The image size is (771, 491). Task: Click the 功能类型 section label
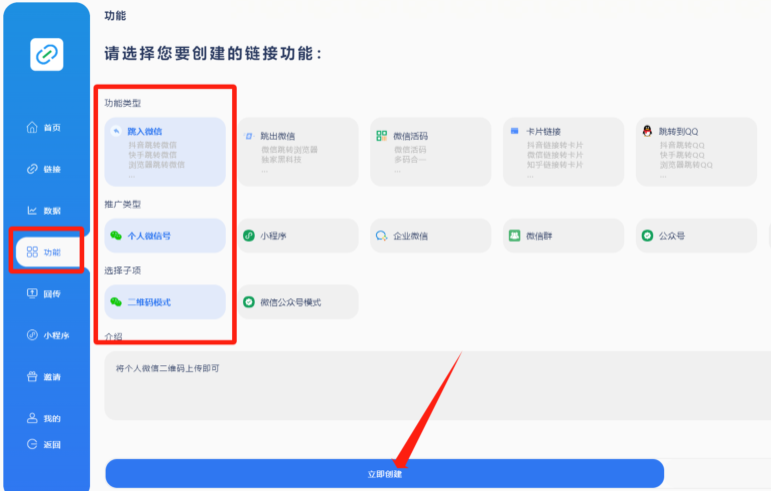122,103
